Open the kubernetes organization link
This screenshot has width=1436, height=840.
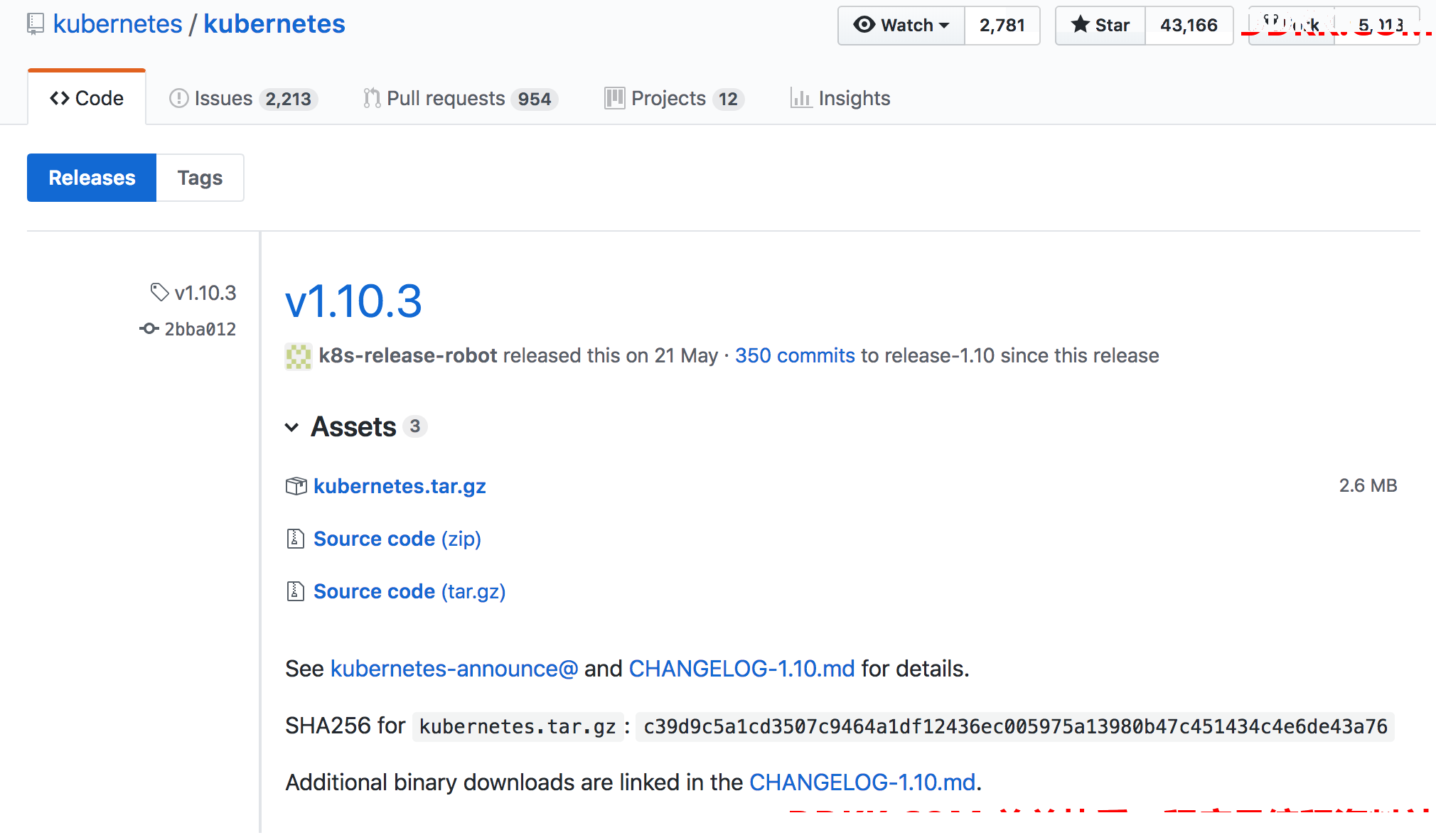[118, 24]
